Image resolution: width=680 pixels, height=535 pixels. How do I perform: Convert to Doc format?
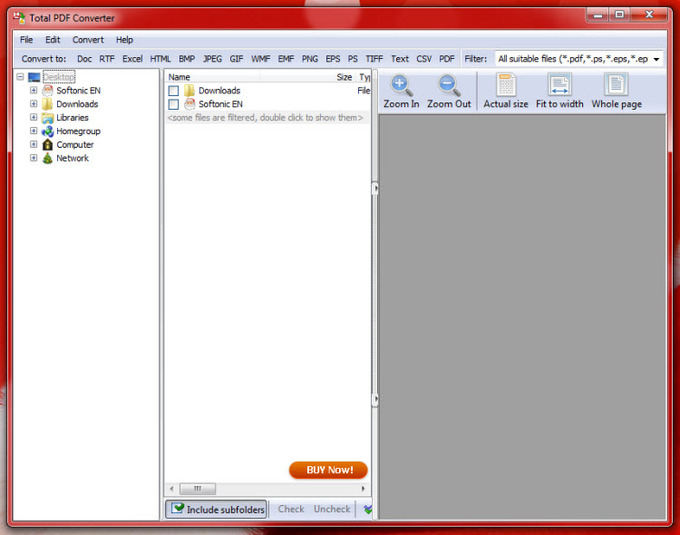tap(85, 59)
